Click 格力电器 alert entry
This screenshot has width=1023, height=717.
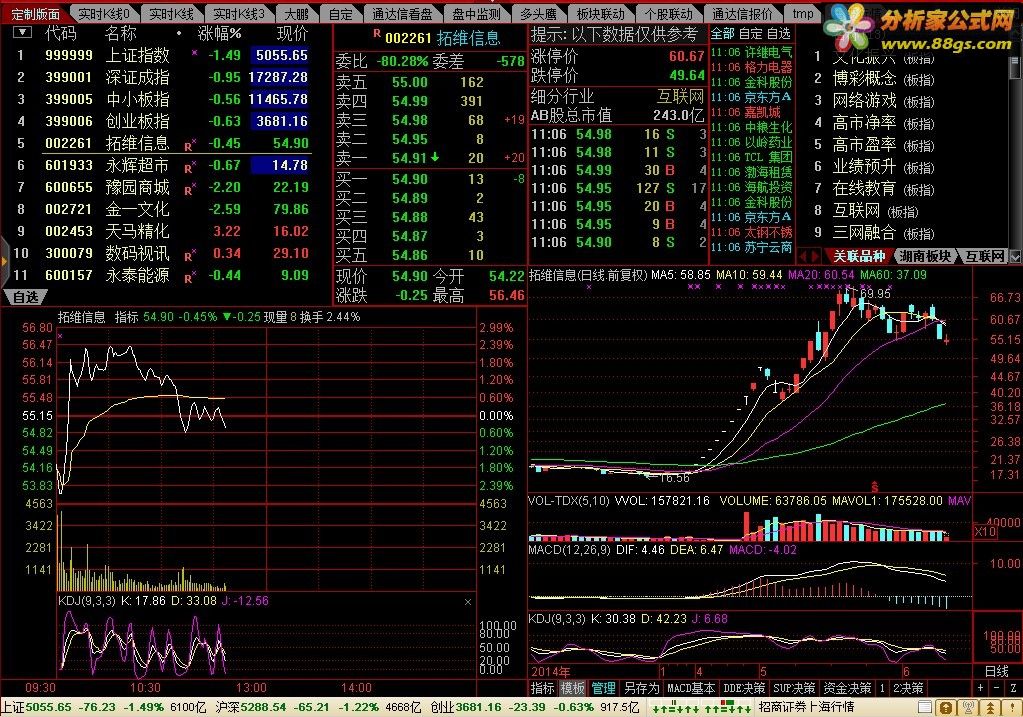point(751,67)
